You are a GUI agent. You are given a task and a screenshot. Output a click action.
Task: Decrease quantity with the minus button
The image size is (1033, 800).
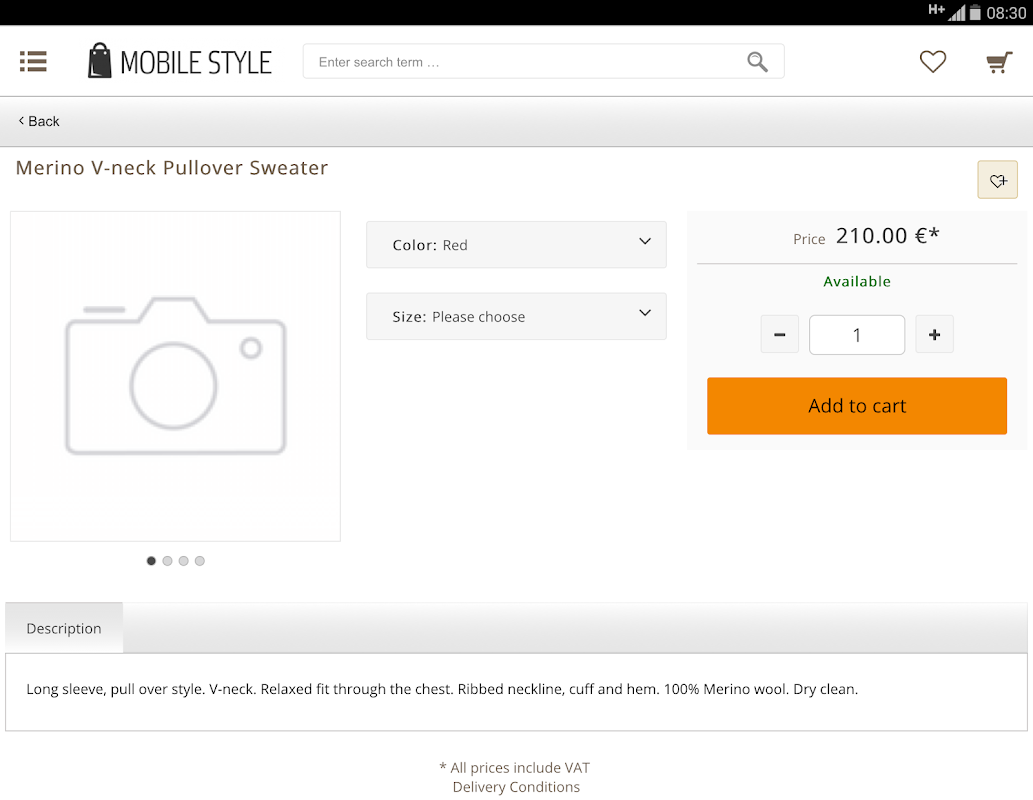(x=780, y=335)
